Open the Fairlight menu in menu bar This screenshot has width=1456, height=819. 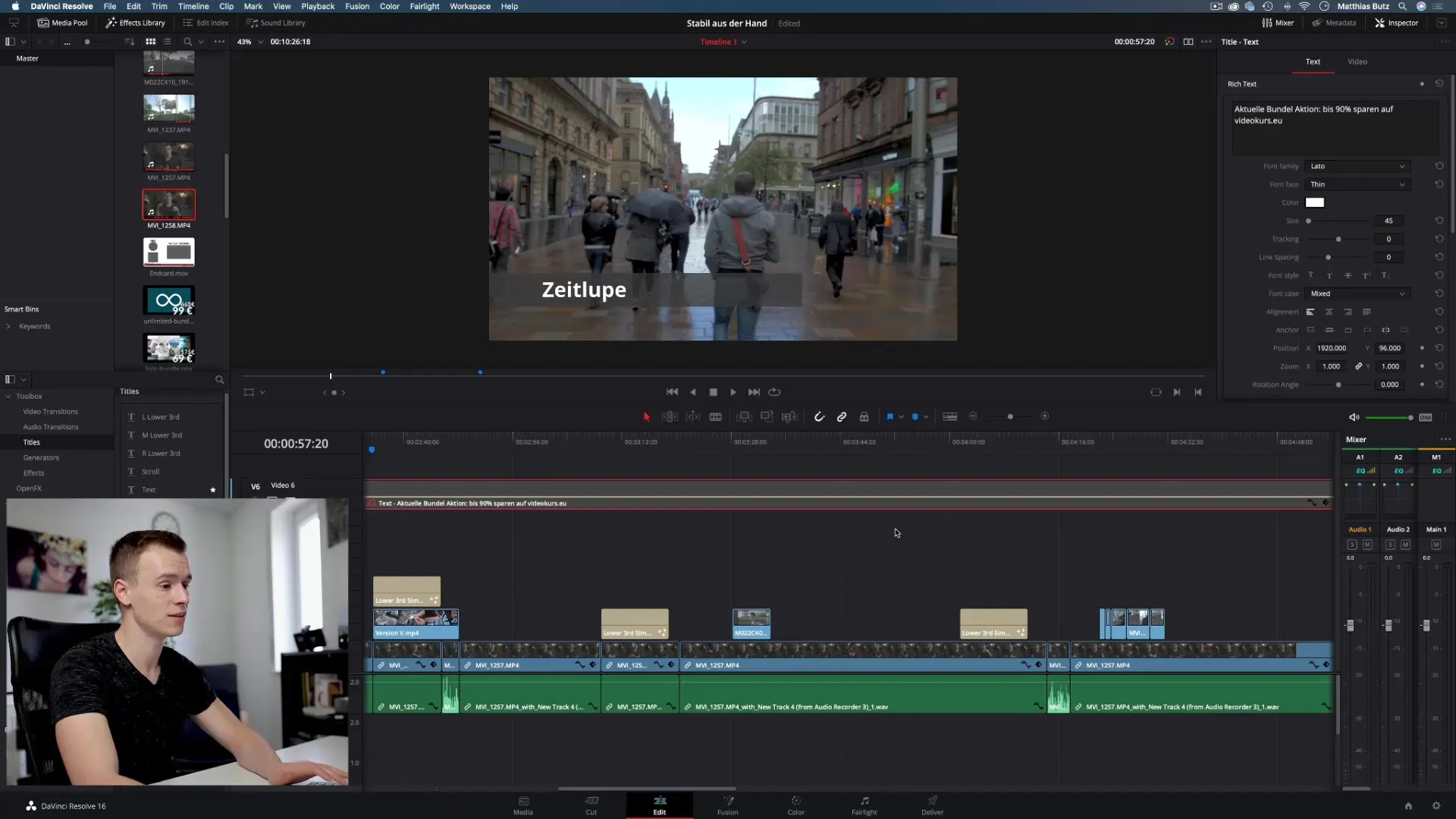pos(425,6)
